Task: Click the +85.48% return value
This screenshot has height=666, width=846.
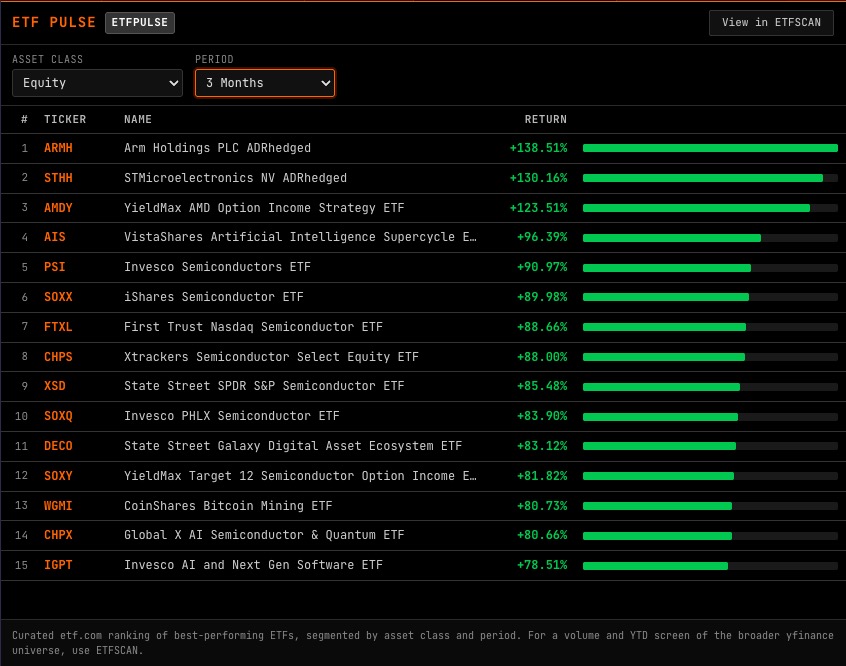Action: coord(542,386)
